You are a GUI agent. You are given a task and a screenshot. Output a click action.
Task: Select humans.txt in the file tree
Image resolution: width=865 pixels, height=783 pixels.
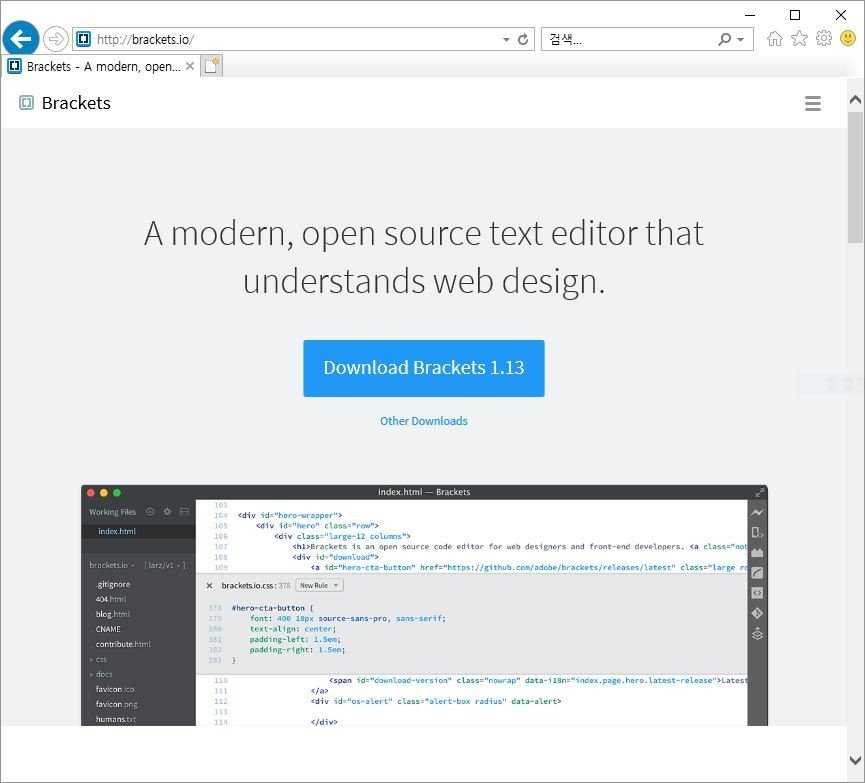tap(116, 719)
